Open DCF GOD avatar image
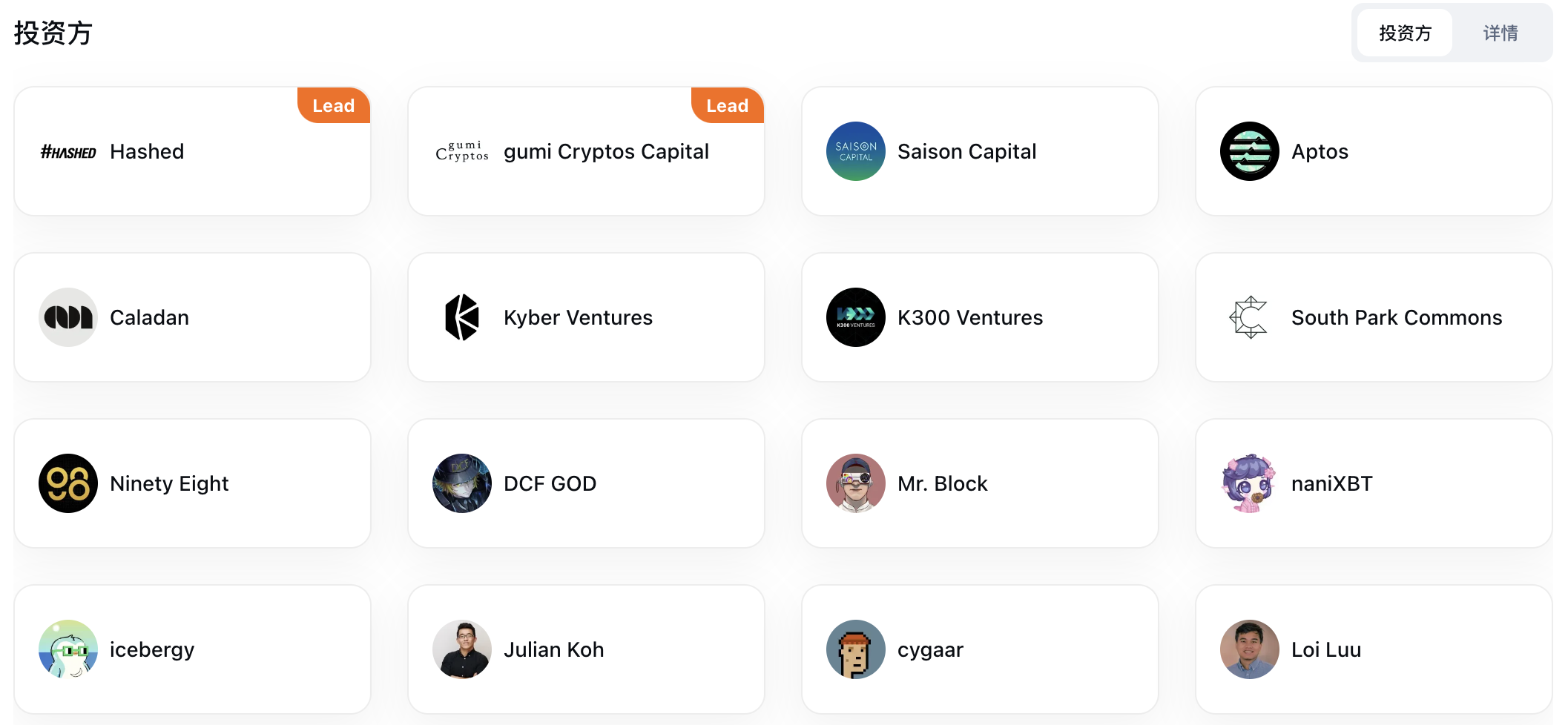This screenshot has height=725, width=1568. click(462, 483)
